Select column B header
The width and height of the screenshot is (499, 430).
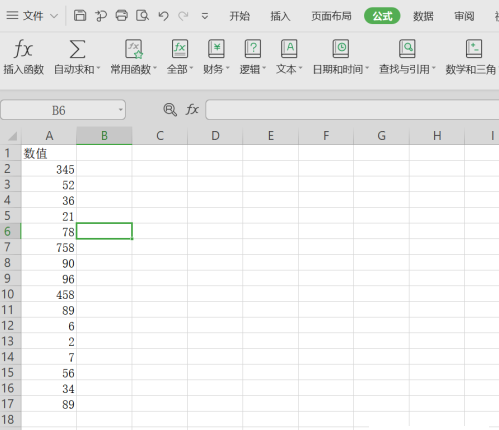click(x=104, y=136)
